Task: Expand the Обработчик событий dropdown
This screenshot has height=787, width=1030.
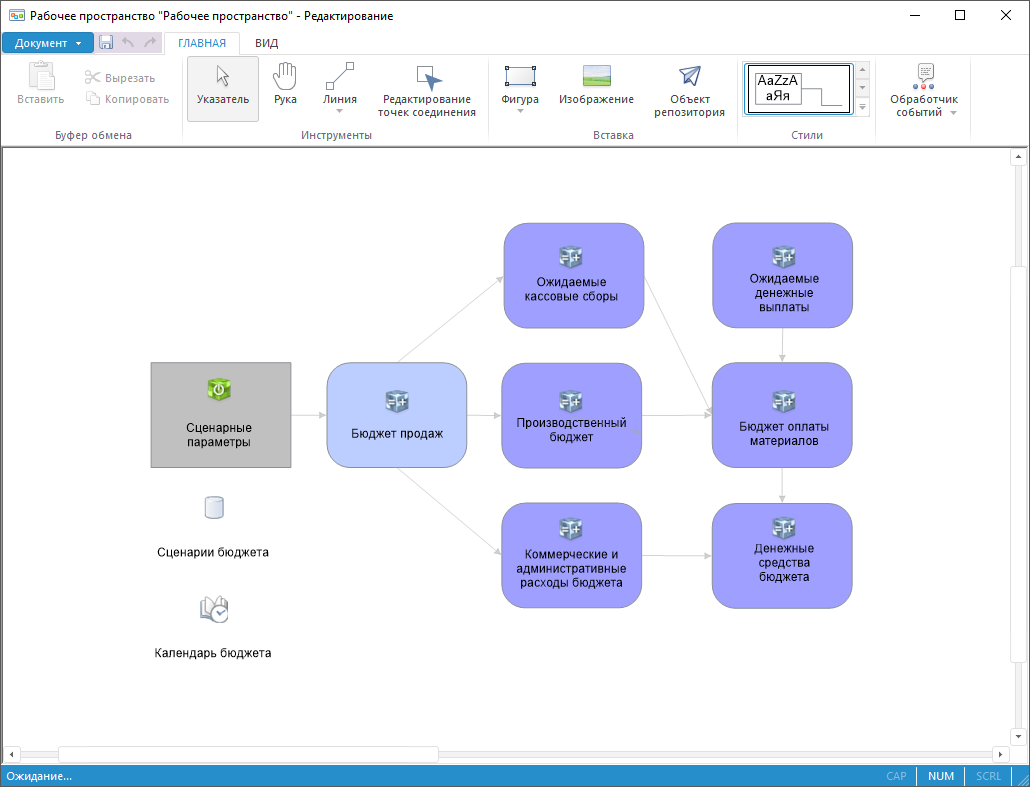Action: [952, 113]
